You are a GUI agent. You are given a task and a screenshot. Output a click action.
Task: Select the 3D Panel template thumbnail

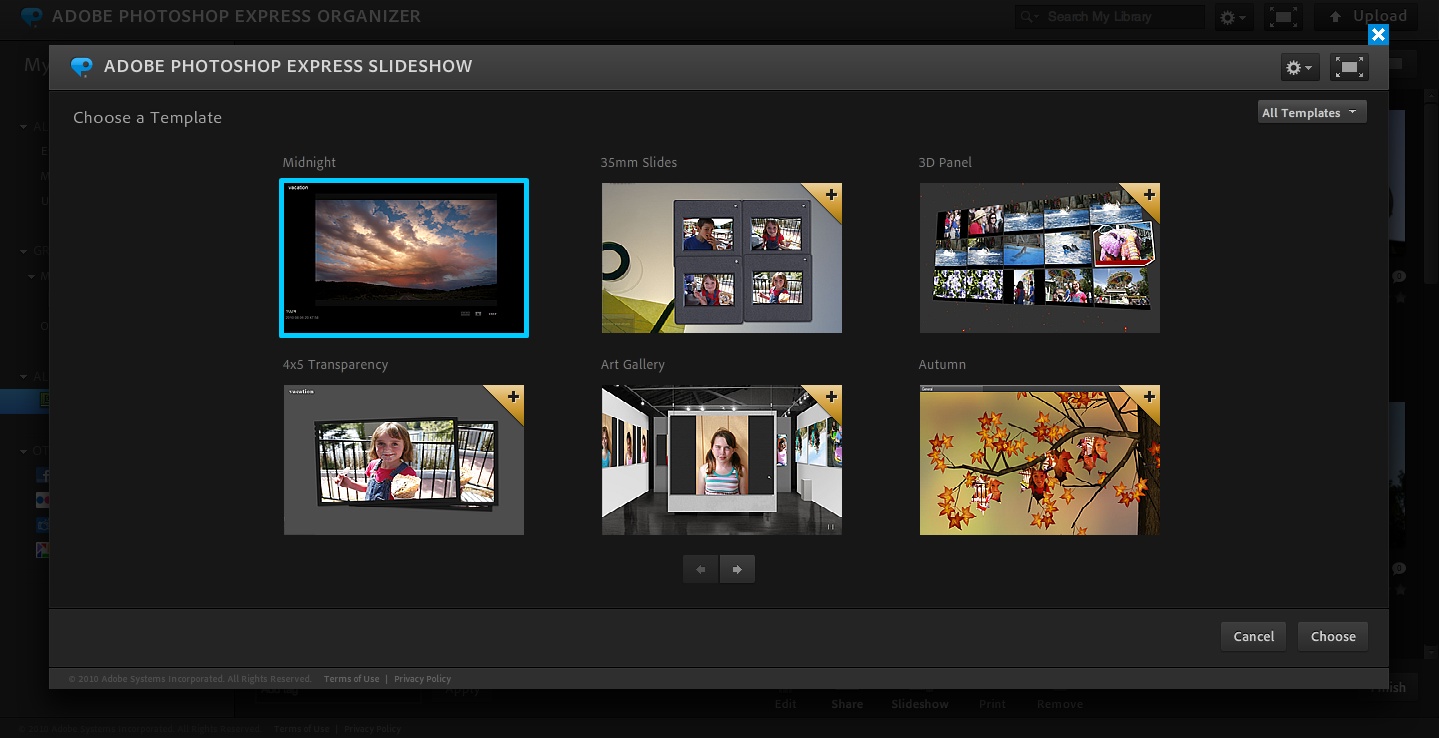(1040, 258)
